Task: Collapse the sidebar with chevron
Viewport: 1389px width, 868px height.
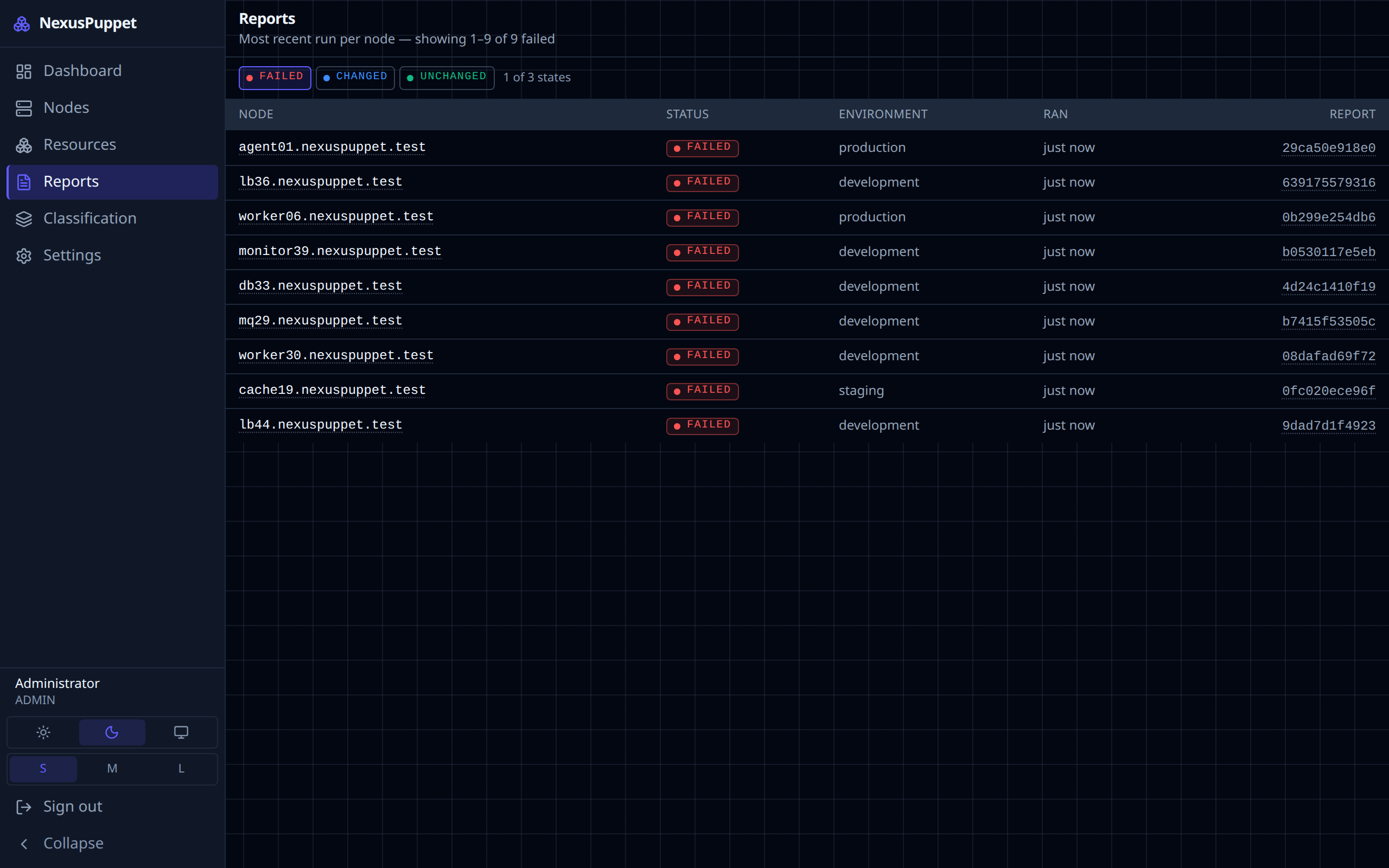Action: pyautogui.click(x=23, y=843)
